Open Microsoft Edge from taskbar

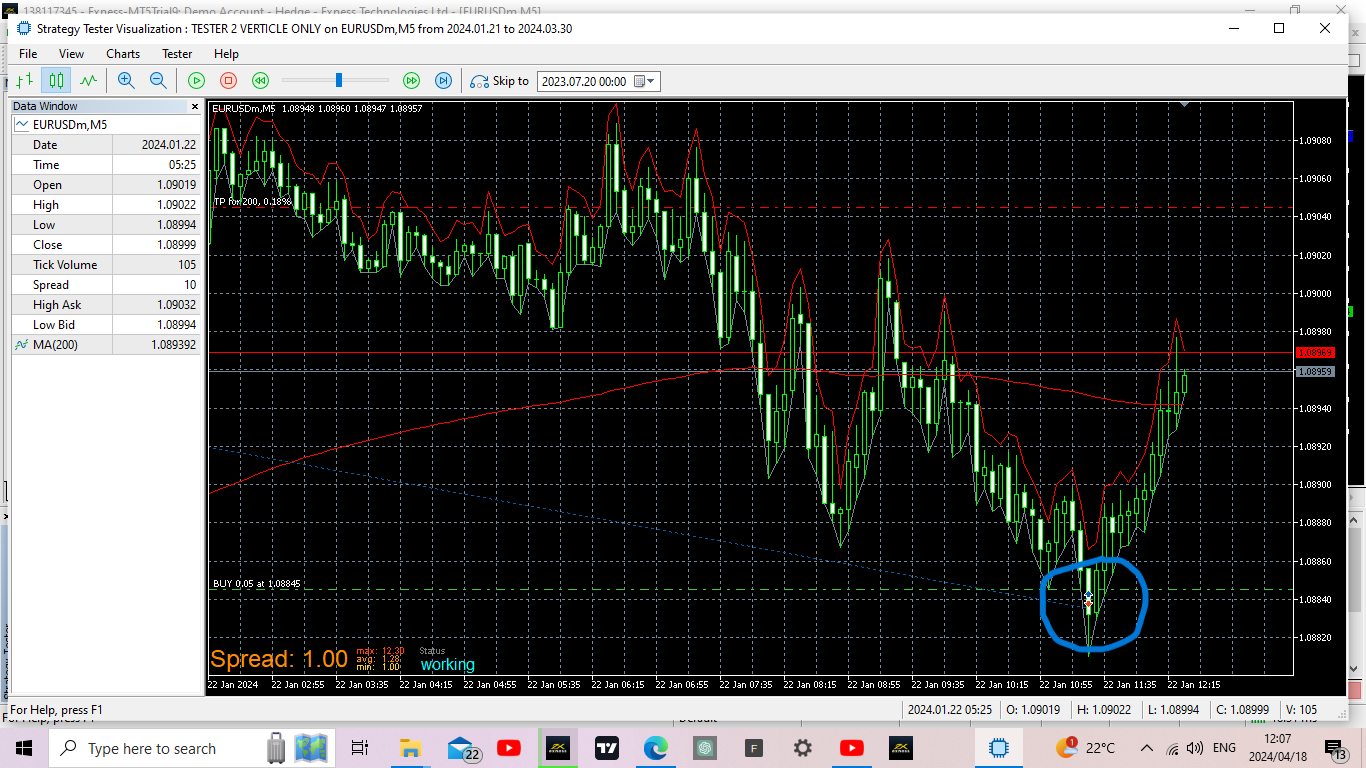[655, 748]
